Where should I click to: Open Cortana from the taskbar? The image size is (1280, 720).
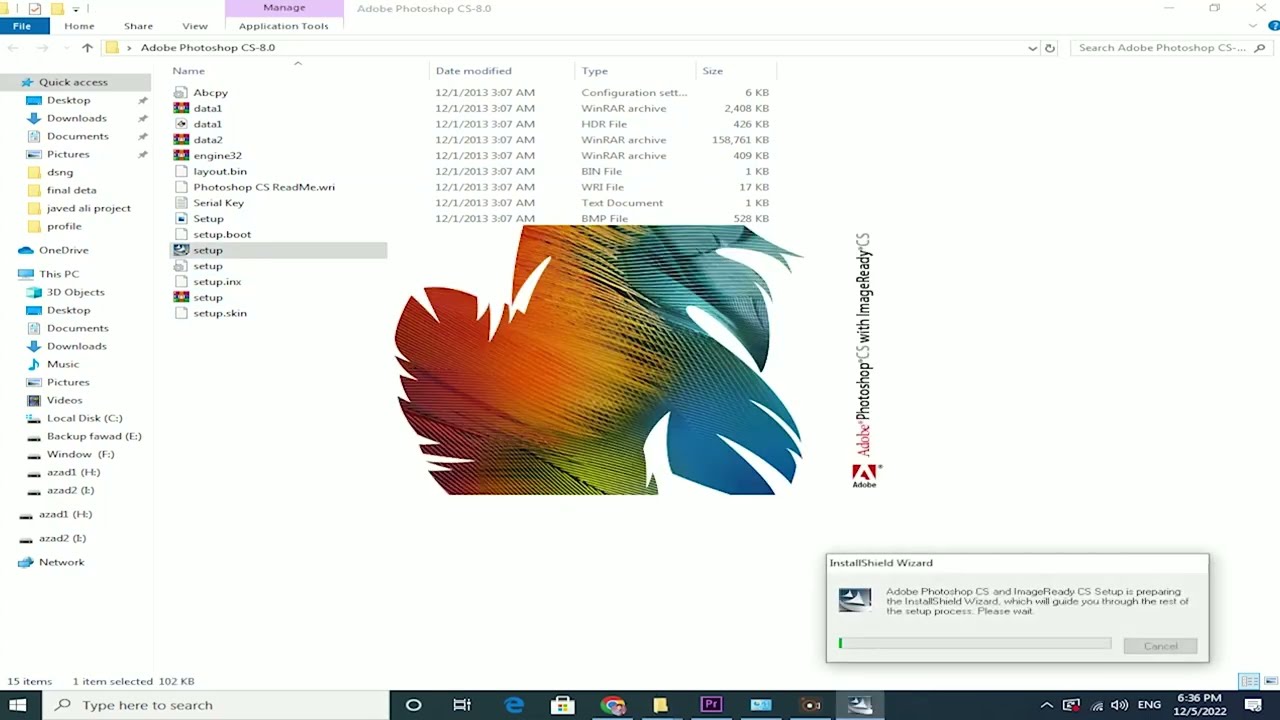pos(413,705)
